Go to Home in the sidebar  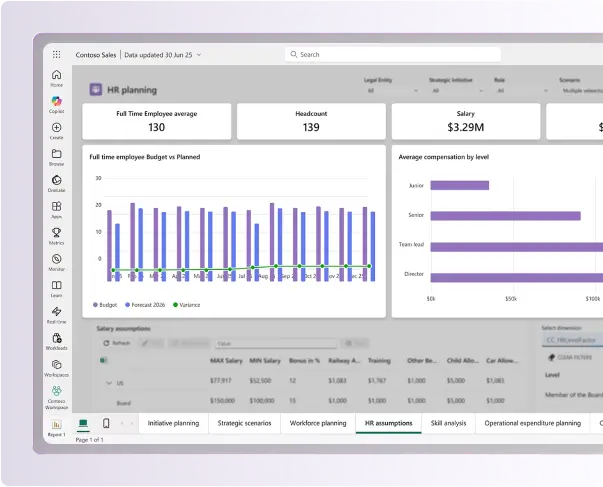coord(56,77)
